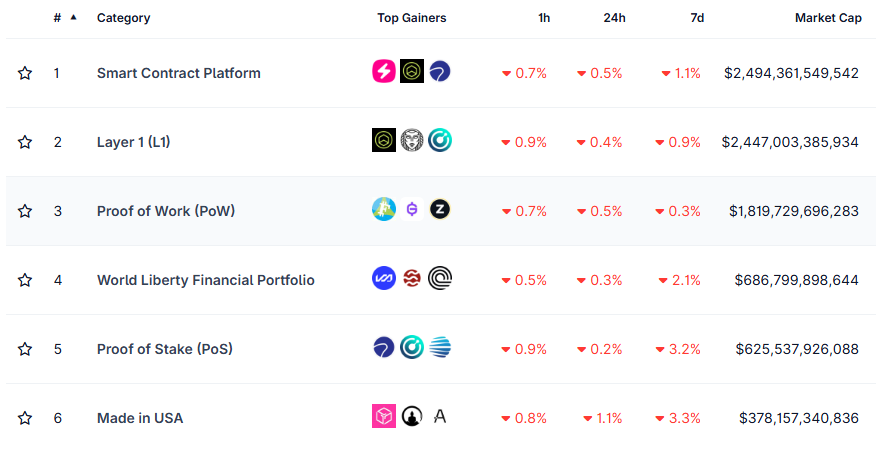Open the Made in USA category link
This screenshot has height=449, width=876.
140,418
